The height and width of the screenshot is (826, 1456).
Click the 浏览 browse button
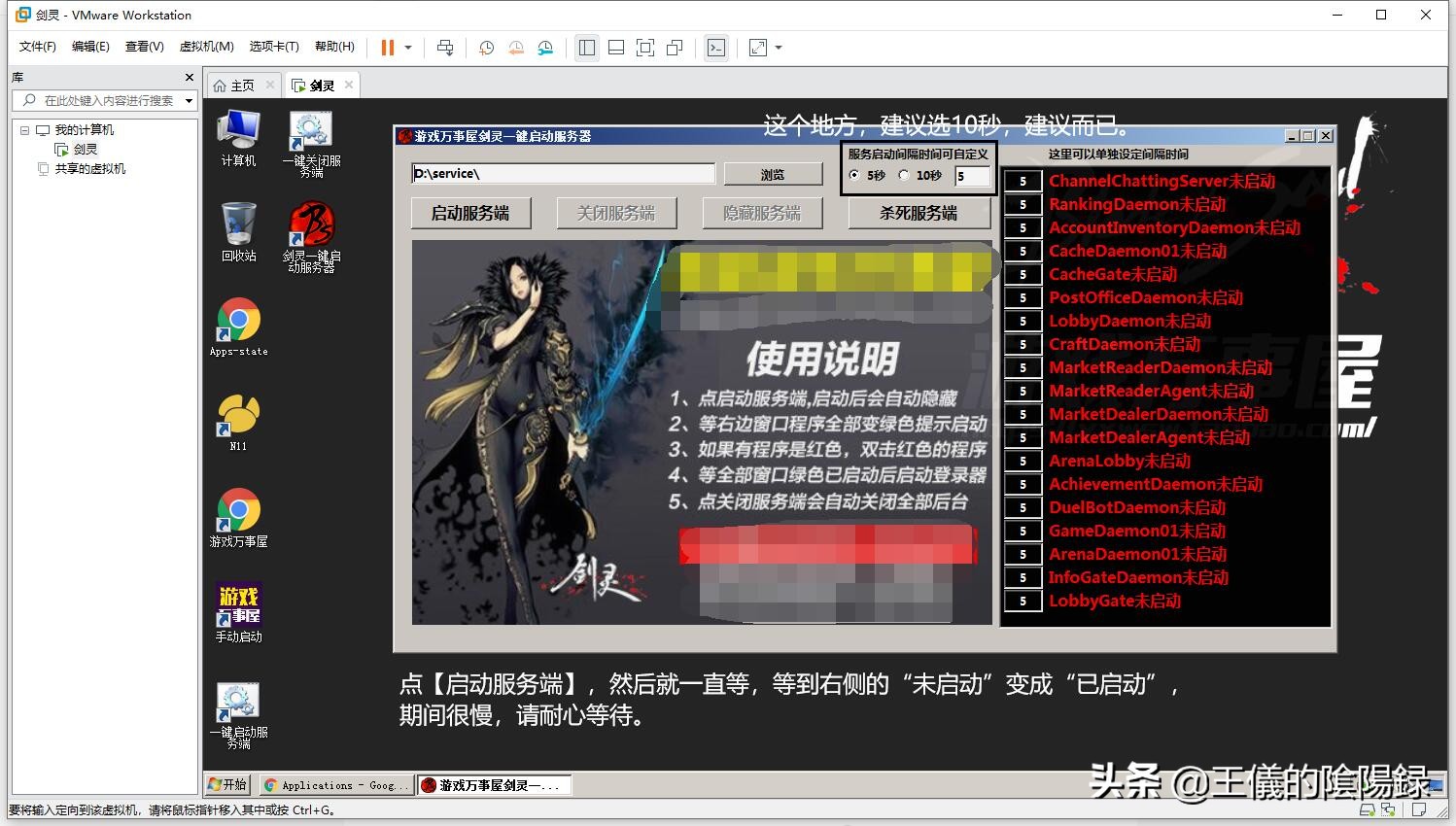coord(773,175)
